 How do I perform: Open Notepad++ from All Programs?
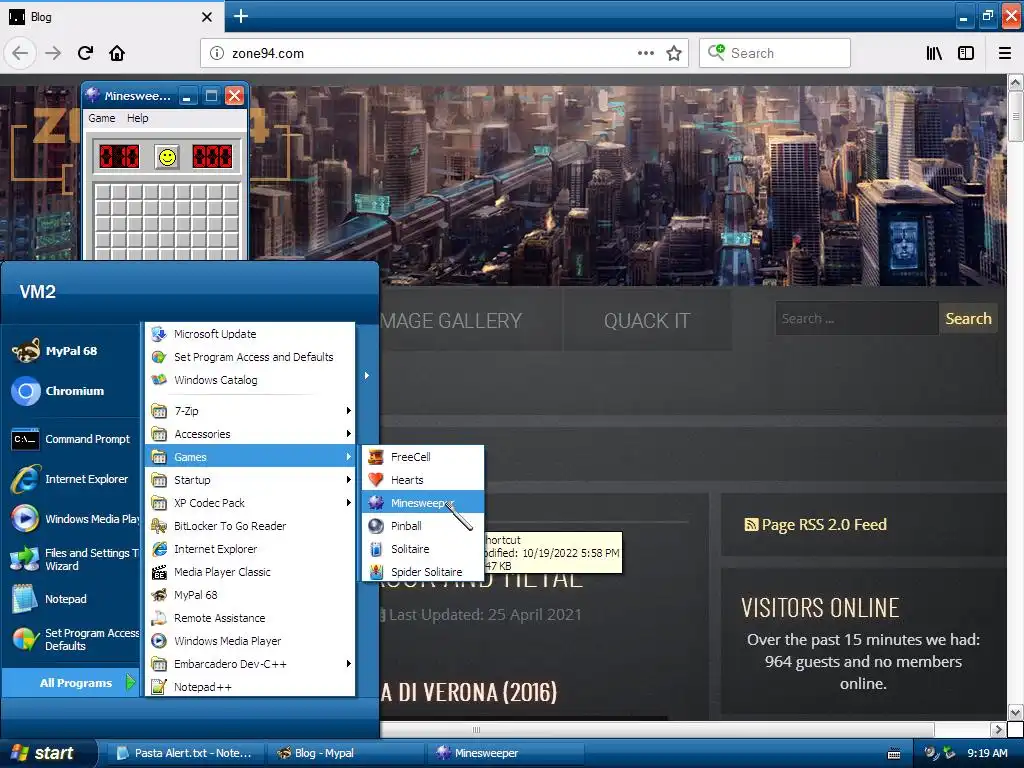pyautogui.click(x=250, y=687)
